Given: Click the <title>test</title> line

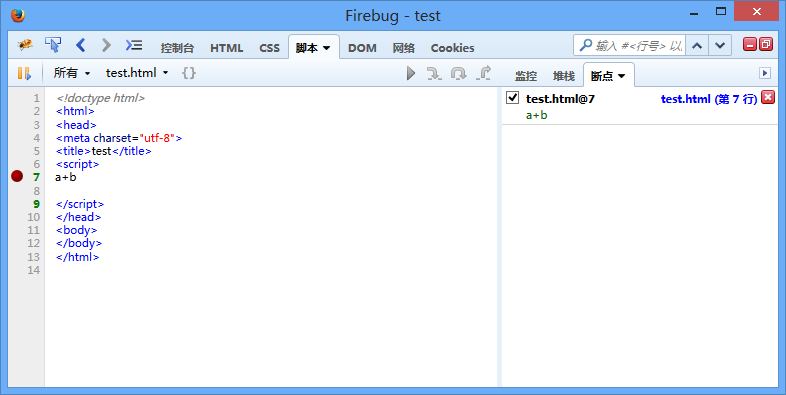Looking at the screenshot, I should coord(103,151).
